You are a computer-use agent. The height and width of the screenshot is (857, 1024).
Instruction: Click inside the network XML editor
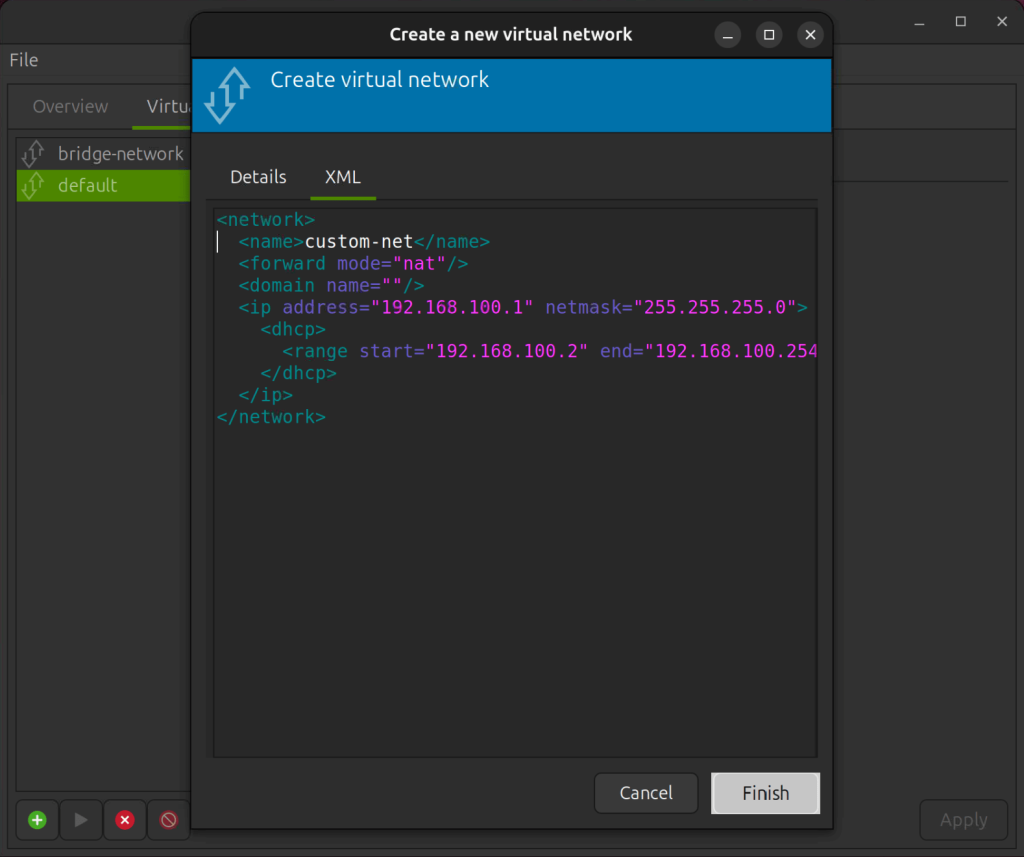point(512,550)
